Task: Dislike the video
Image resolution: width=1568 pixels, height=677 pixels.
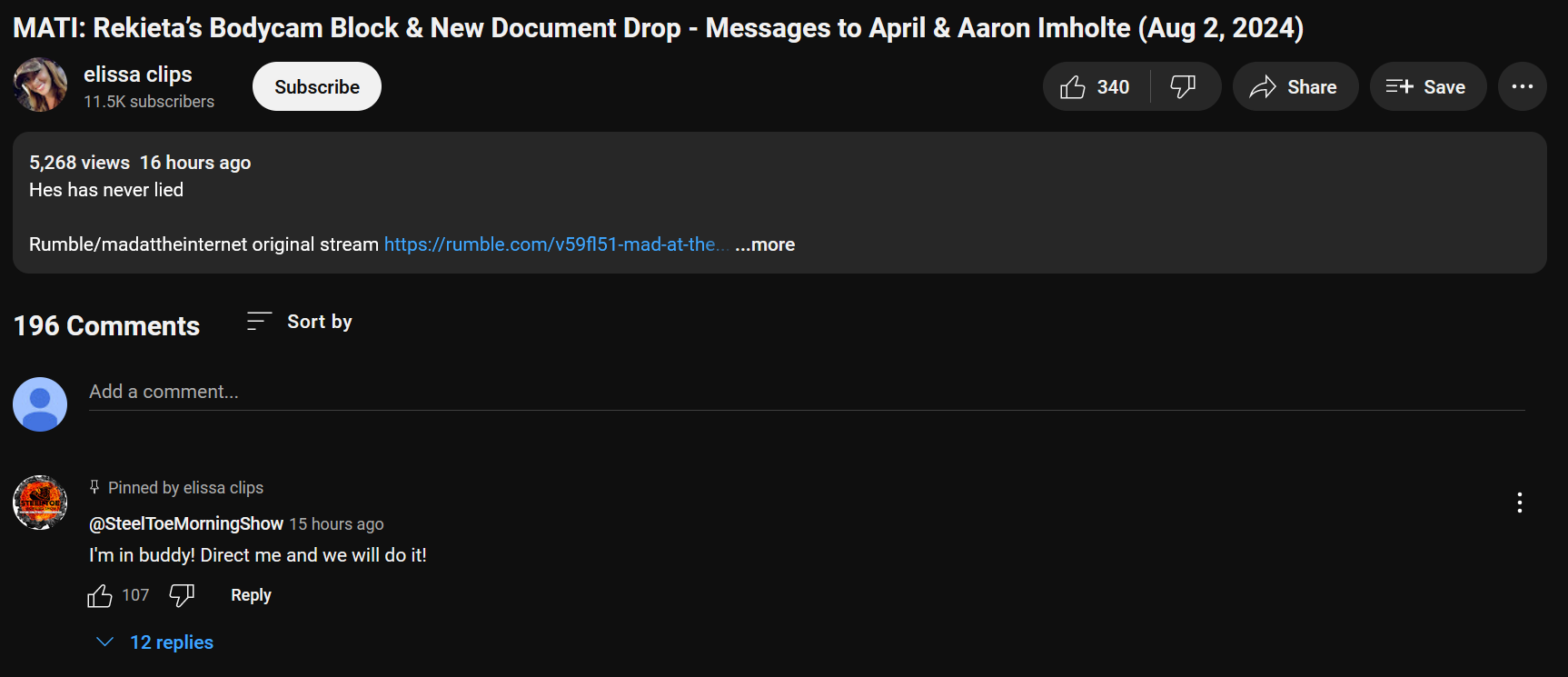Action: pyautogui.click(x=1183, y=87)
